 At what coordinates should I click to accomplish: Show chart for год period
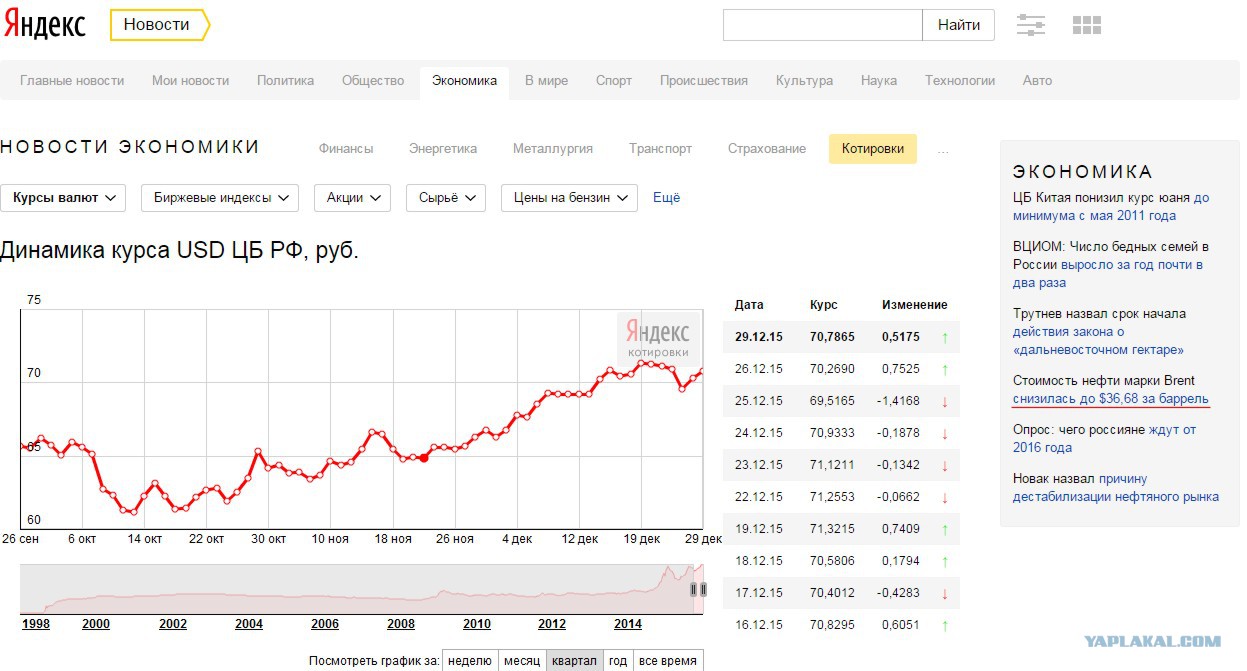(618, 661)
